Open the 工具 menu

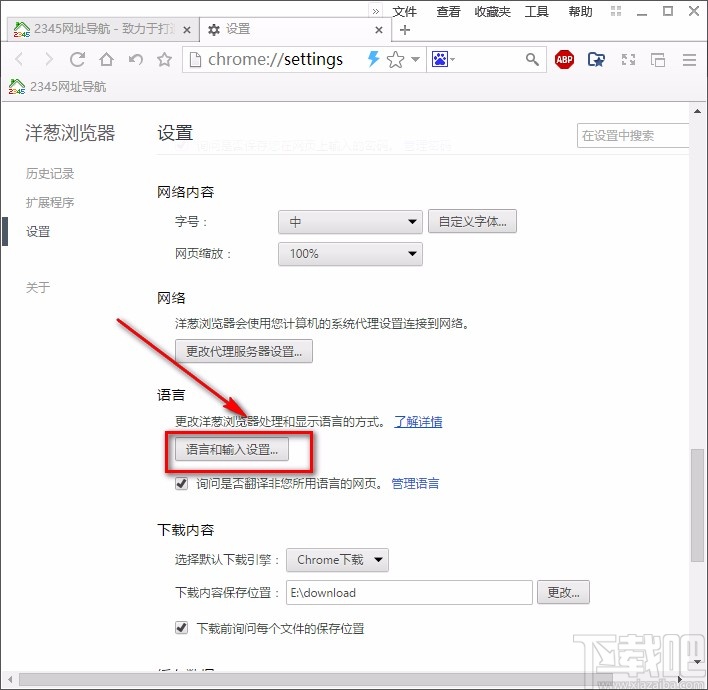pos(536,11)
